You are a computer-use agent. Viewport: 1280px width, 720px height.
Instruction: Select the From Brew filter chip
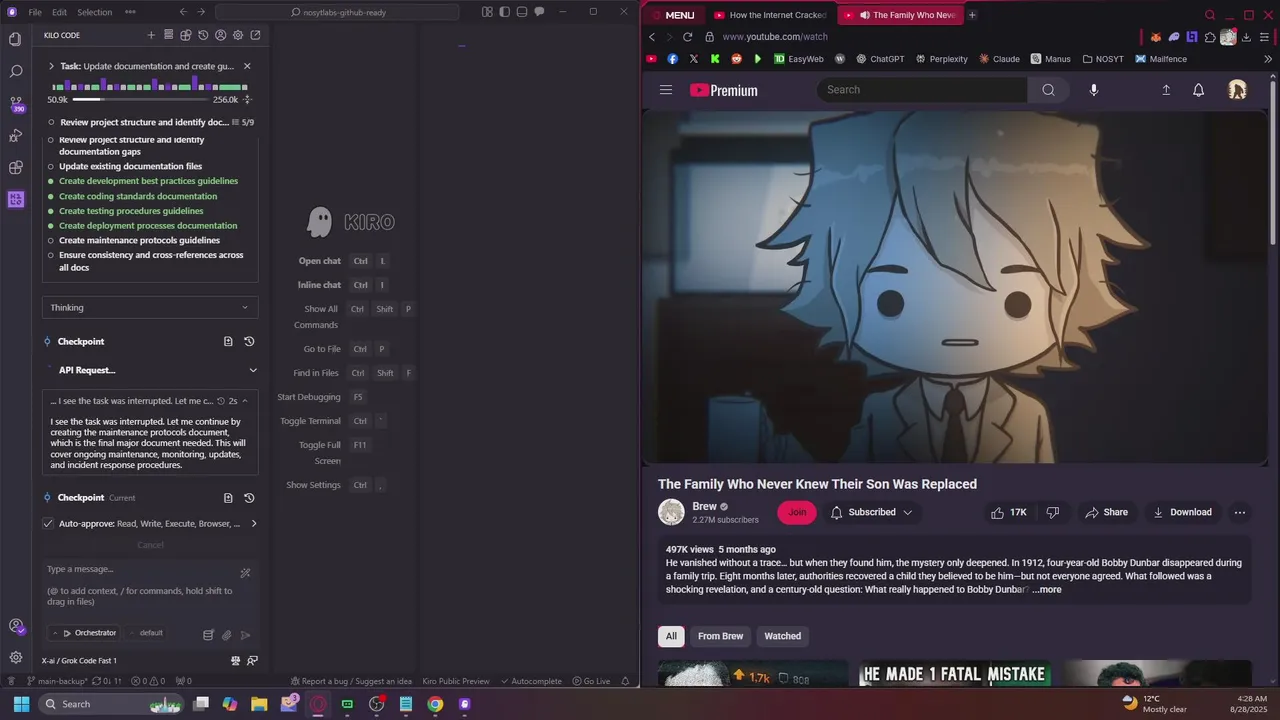coord(720,636)
